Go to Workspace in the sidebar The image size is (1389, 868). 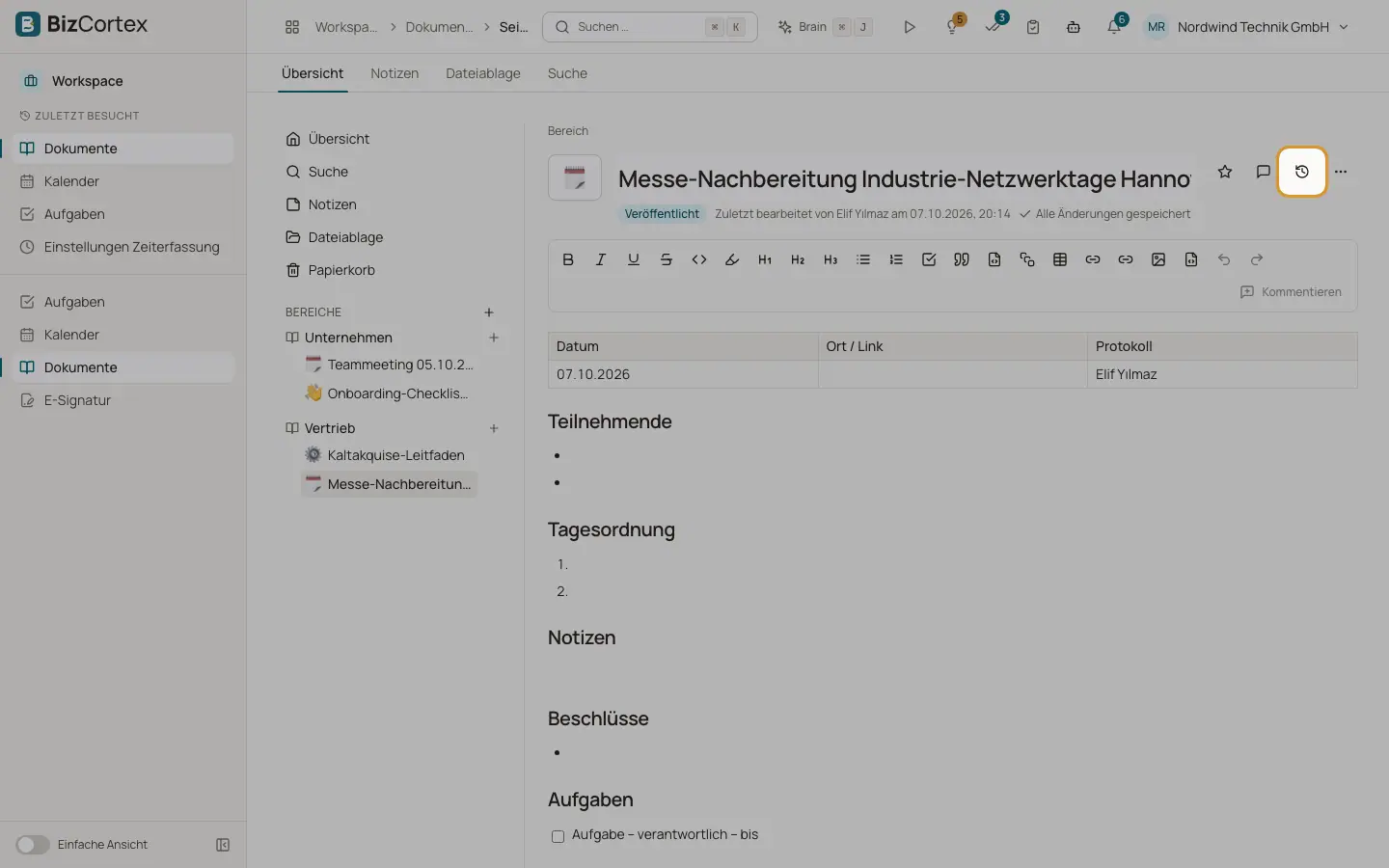[87, 81]
